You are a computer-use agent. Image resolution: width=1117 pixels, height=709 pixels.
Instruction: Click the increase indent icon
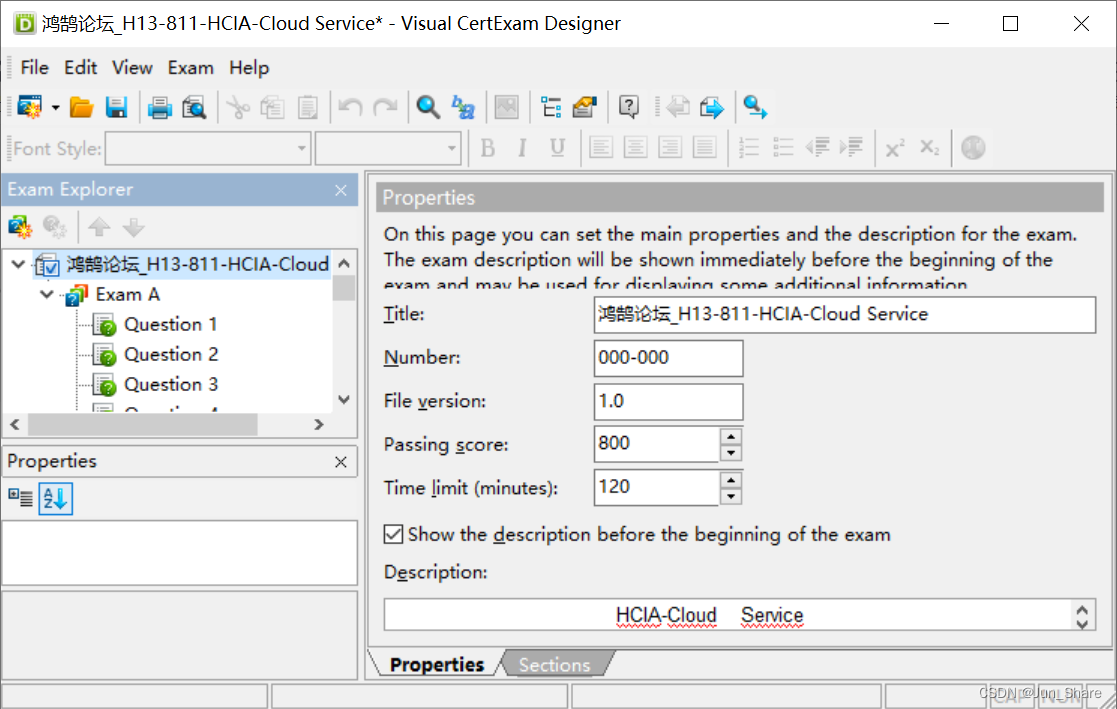click(851, 148)
